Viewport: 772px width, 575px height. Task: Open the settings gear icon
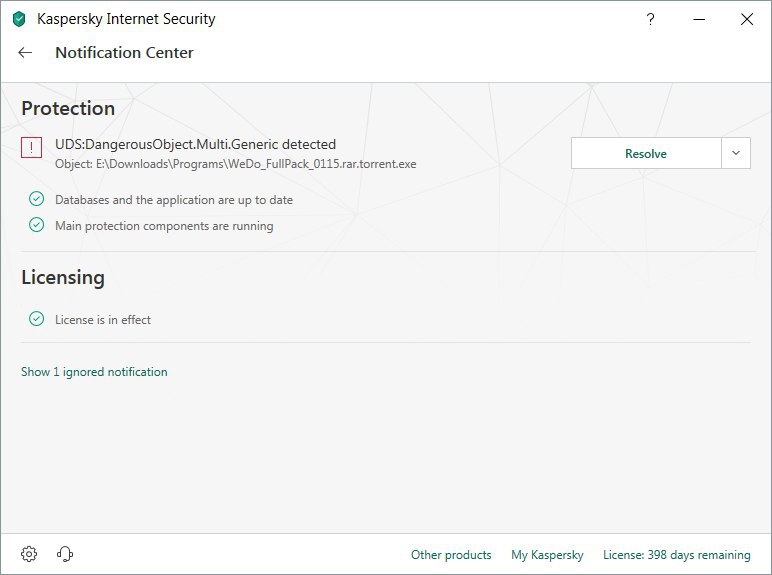[29, 554]
